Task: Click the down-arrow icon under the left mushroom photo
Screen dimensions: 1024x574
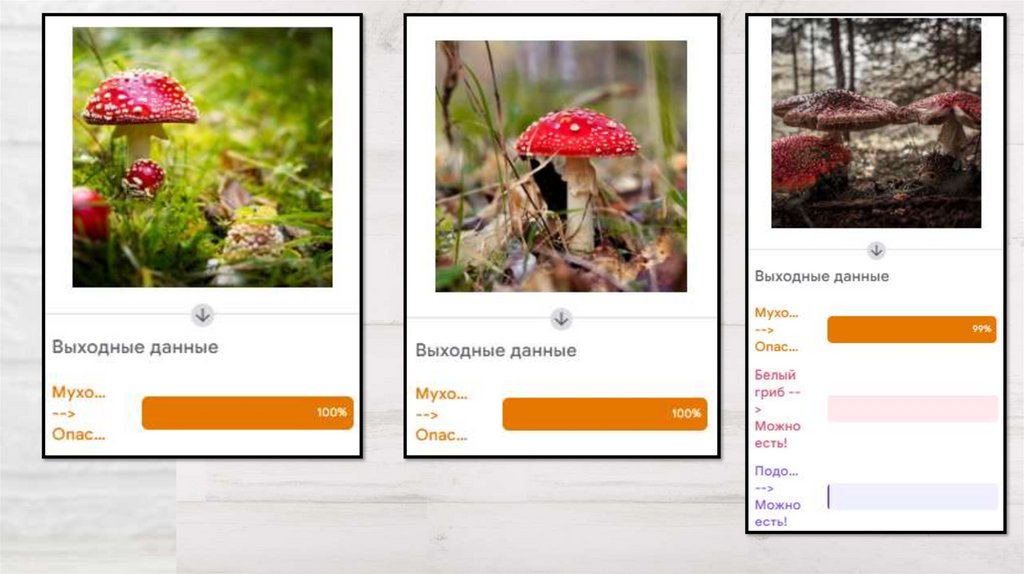Action: (202, 315)
